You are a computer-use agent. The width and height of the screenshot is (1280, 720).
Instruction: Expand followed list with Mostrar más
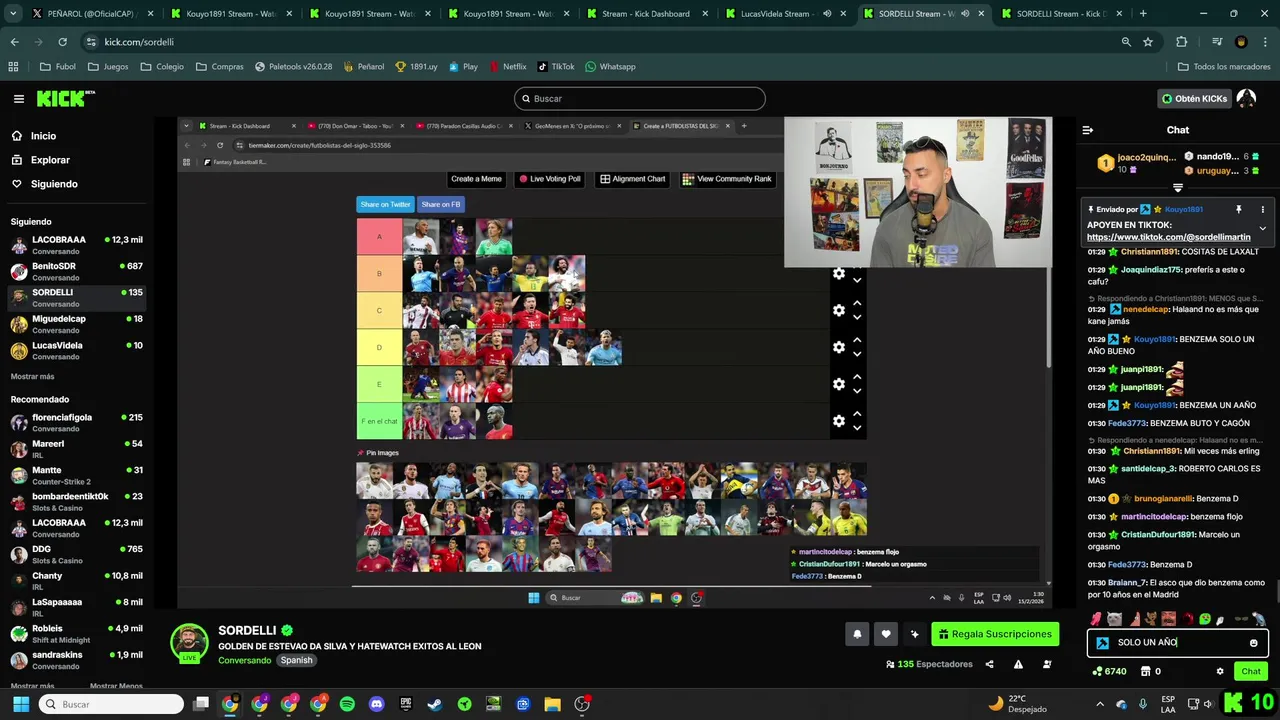point(32,376)
